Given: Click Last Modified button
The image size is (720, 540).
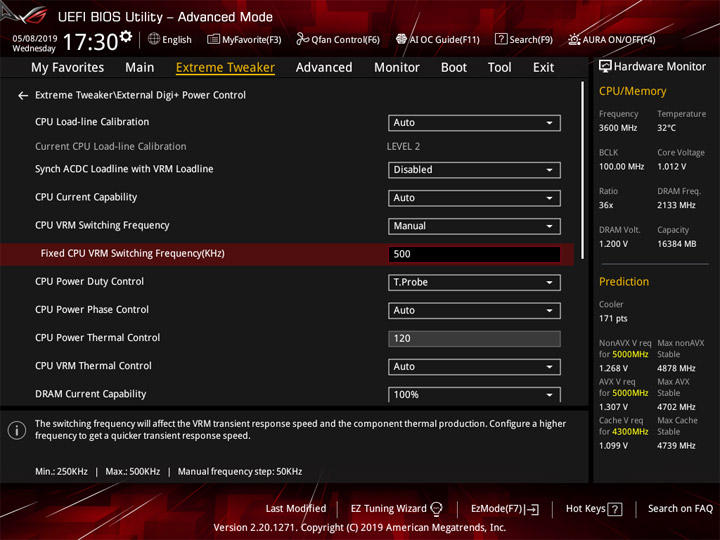Looking at the screenshot, I should click(x=296, y=509).
